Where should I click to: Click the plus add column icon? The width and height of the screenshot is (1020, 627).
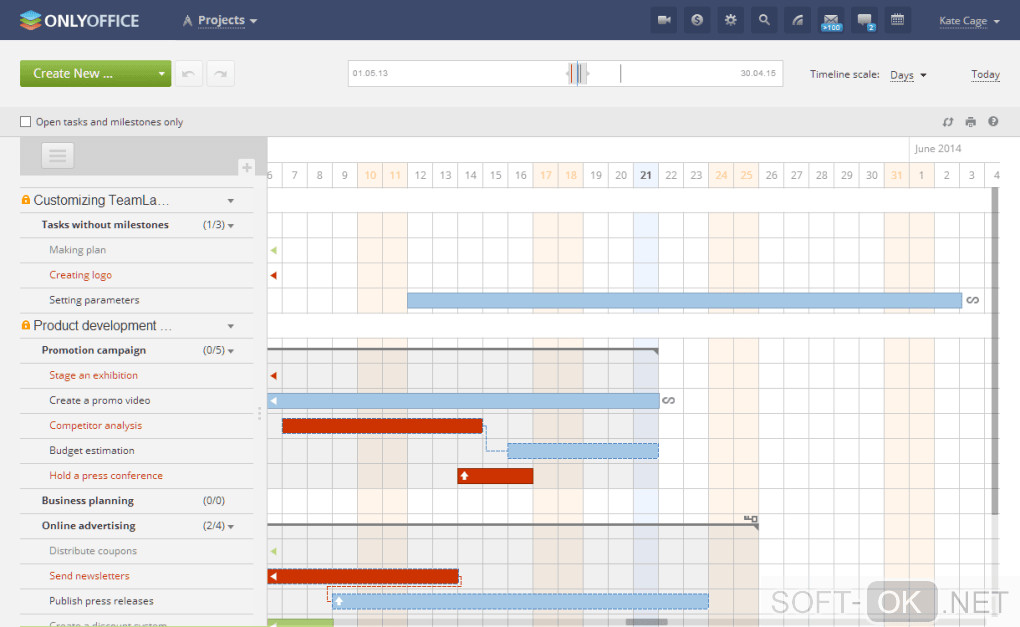pyautogui.click(x=247, y=167)
